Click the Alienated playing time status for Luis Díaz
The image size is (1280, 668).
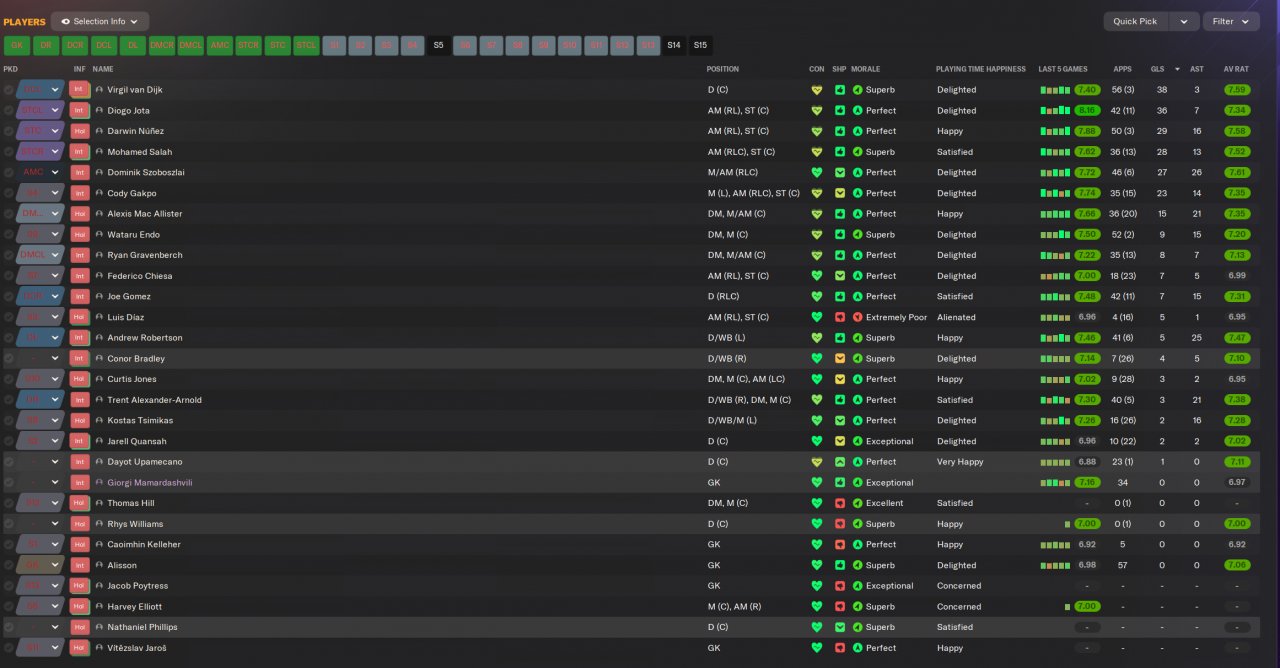click(956, 317)
